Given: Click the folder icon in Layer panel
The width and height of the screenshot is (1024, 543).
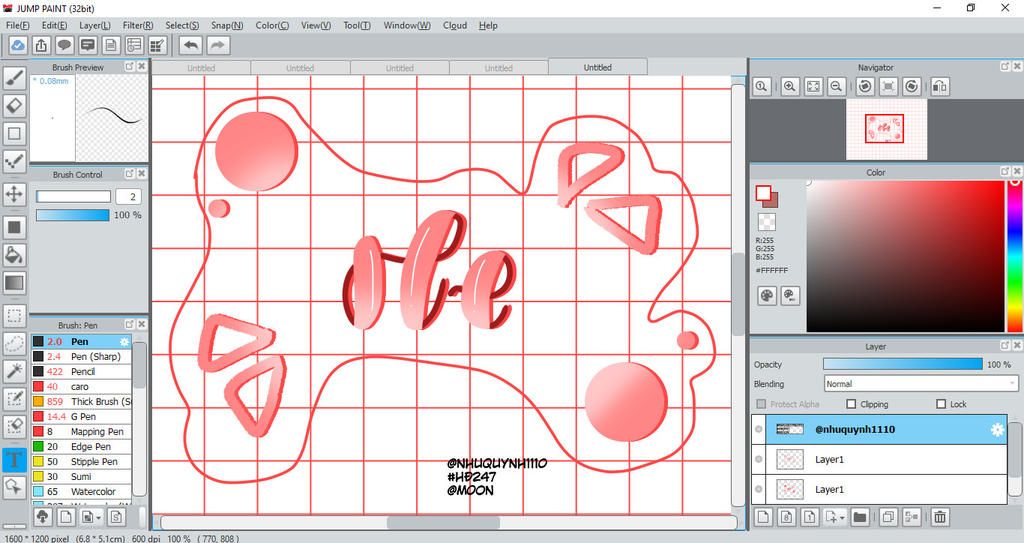Looking at the screenshot, I should (x=859, y=517).
